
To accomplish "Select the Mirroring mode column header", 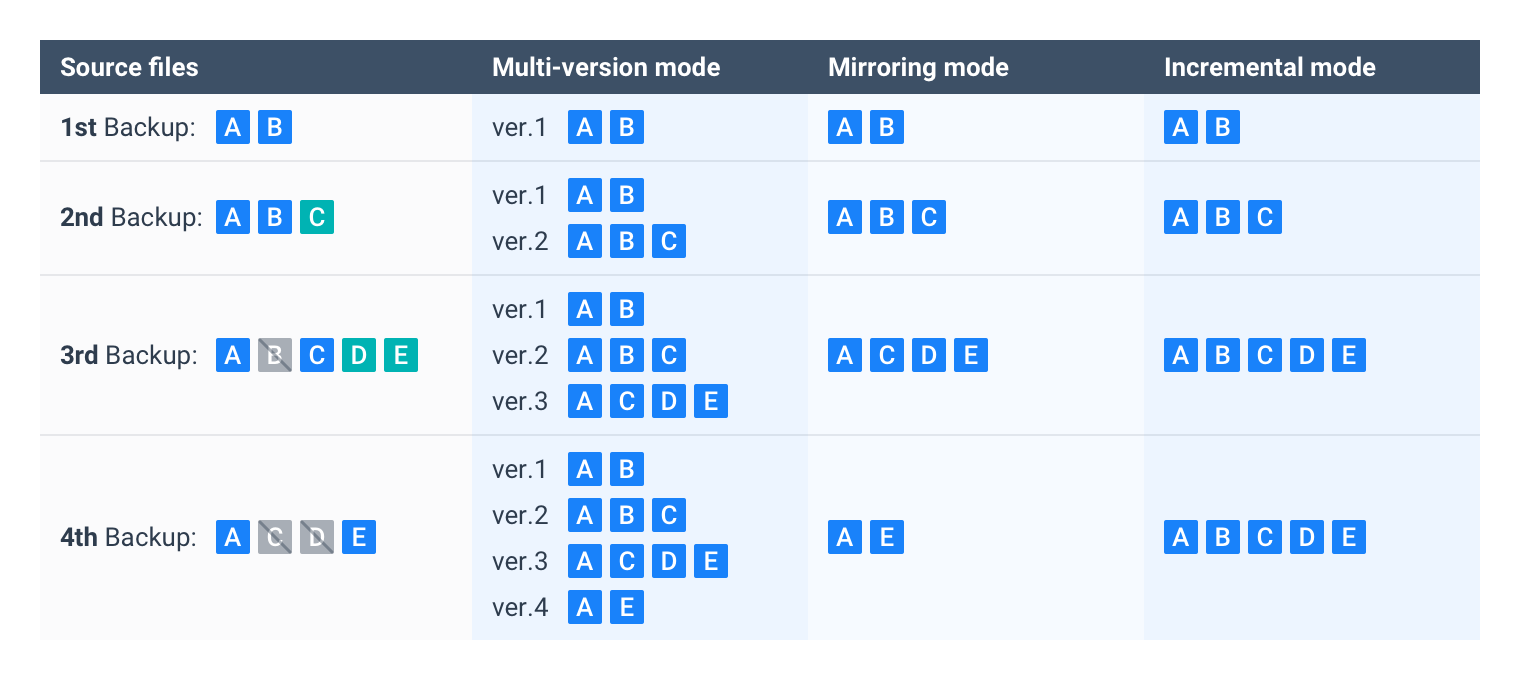I will coord(918,67).
